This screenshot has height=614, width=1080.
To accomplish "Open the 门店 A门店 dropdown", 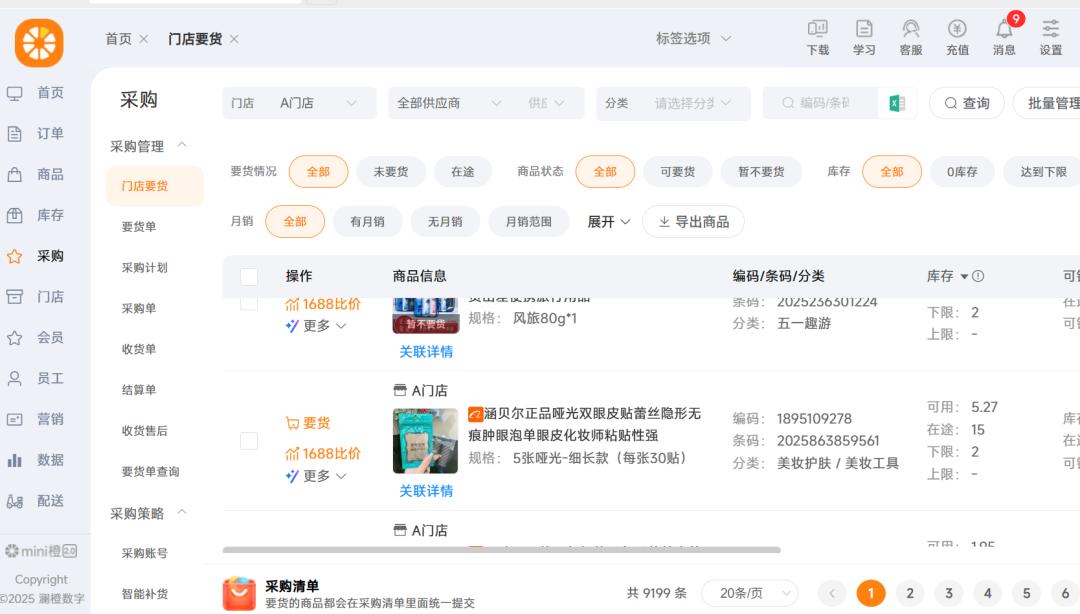I will [300, 103].
